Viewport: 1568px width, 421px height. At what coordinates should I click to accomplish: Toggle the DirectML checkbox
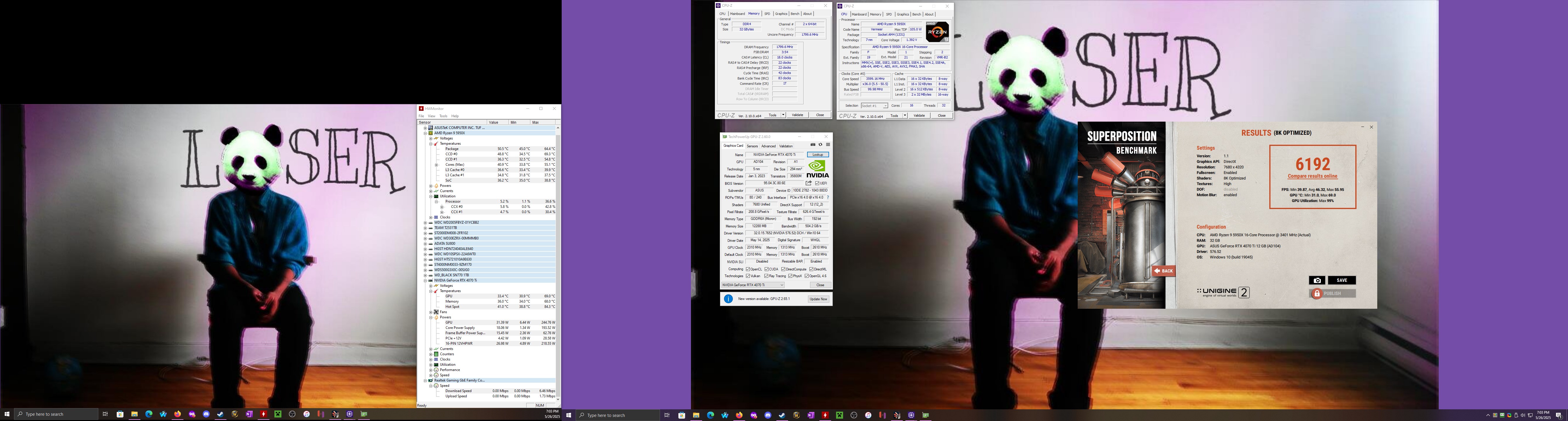coord(811,269)
